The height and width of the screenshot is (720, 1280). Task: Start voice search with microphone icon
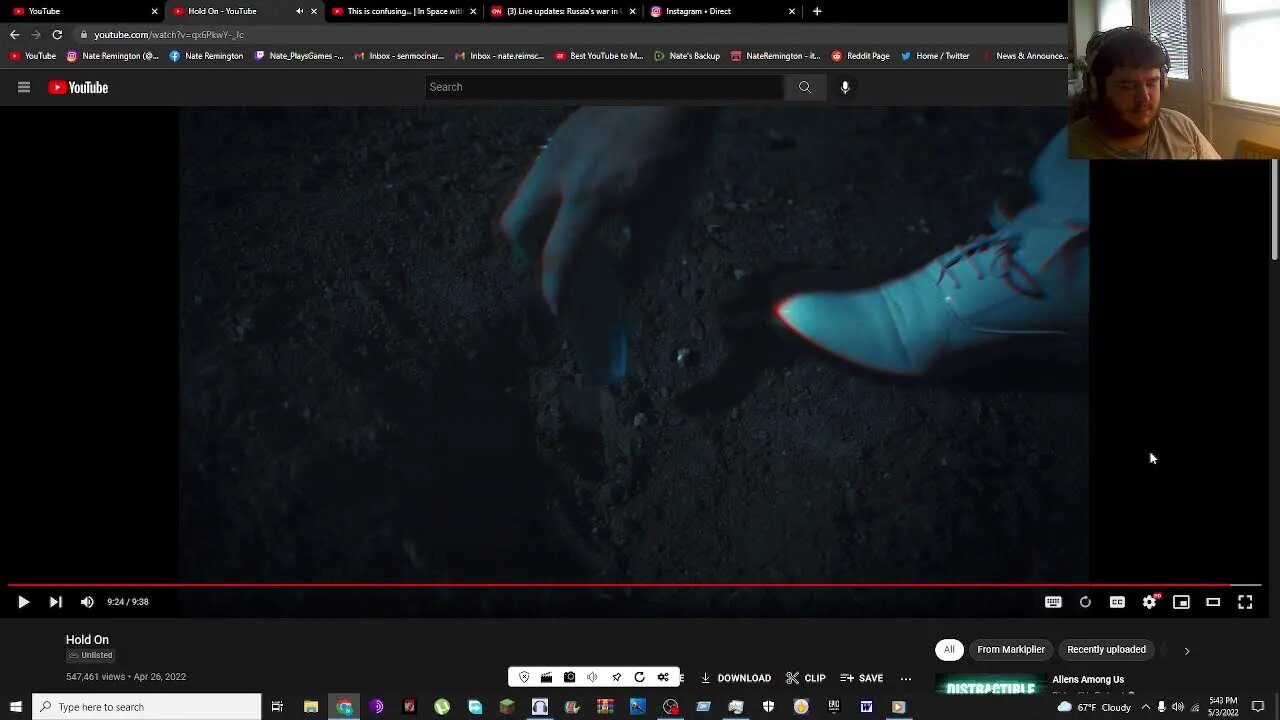coord(845,87)
